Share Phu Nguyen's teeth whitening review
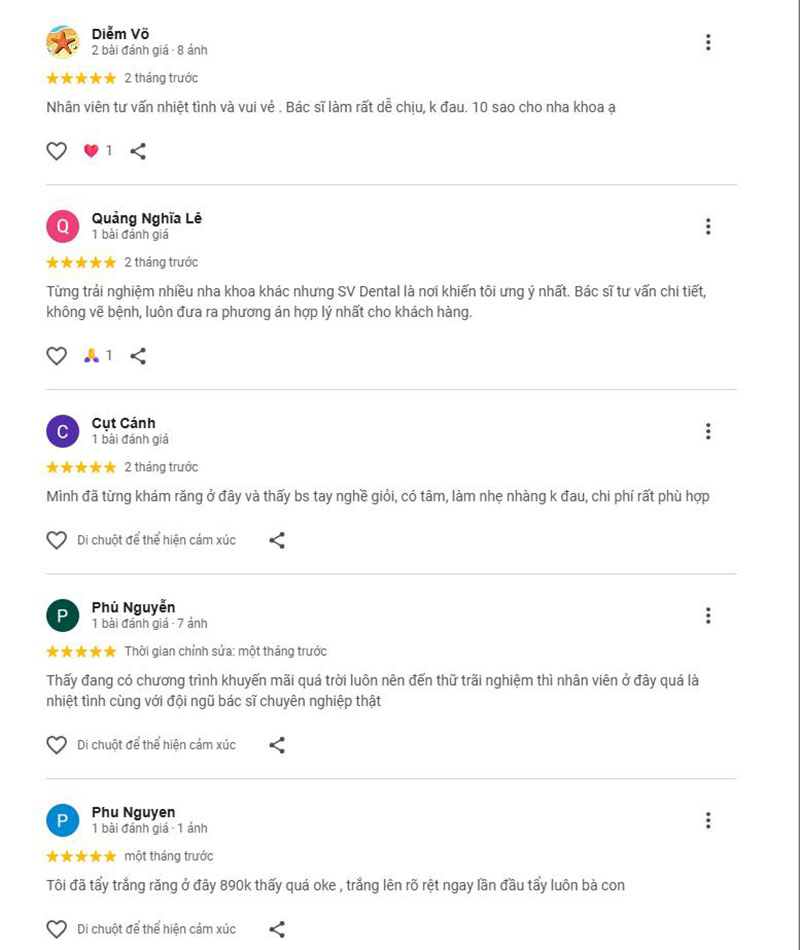This screenshot has height=950, width=800. click(x=277, y=929)
